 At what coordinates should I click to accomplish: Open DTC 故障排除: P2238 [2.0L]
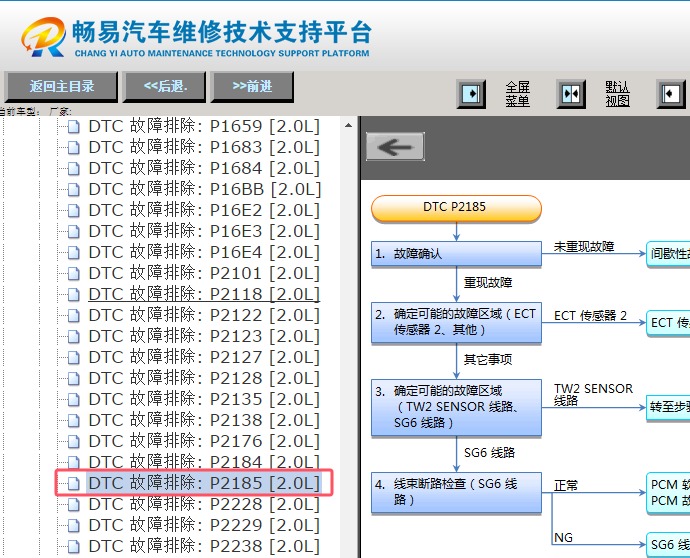point(204,547)
